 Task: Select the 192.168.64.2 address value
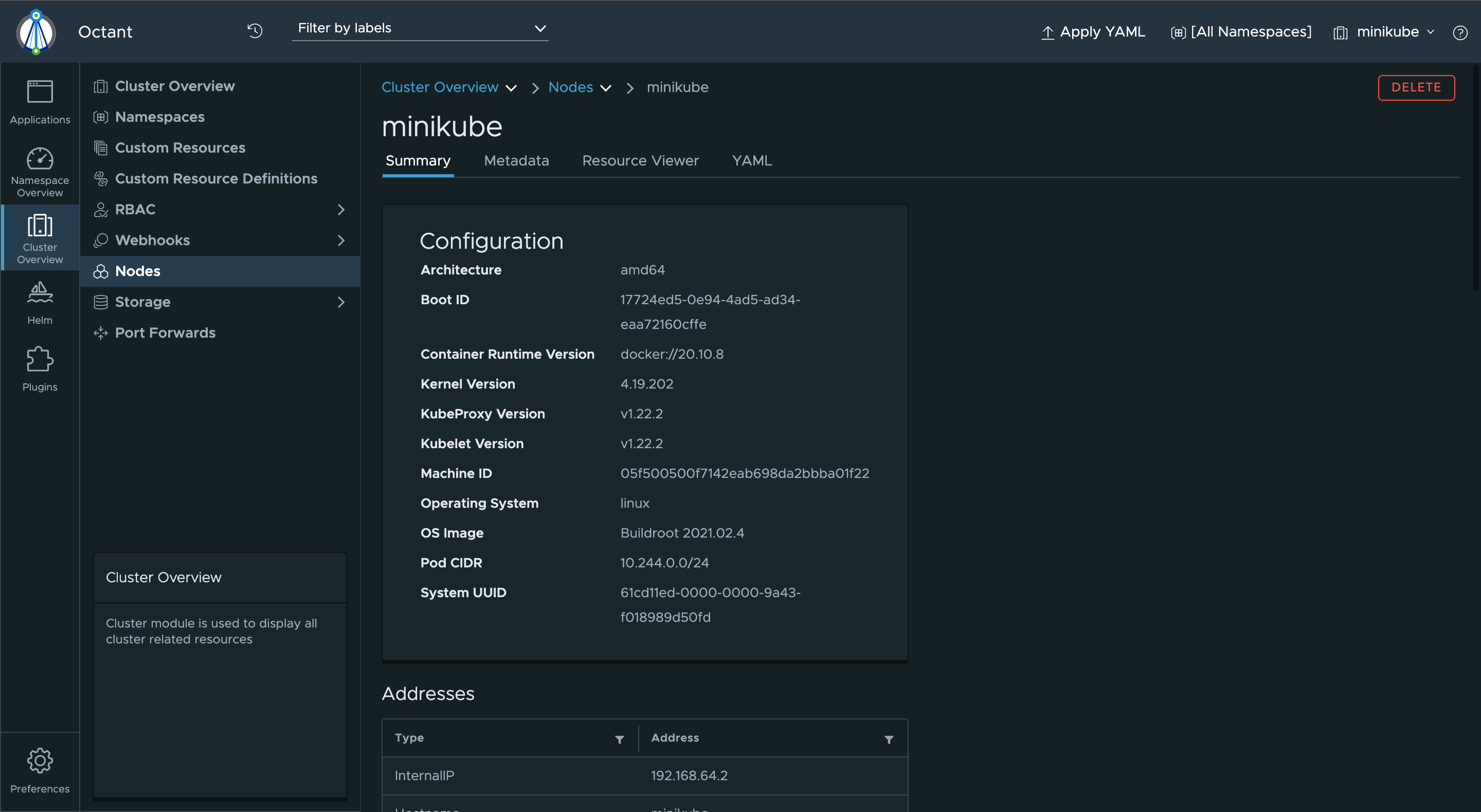(689, 776)
